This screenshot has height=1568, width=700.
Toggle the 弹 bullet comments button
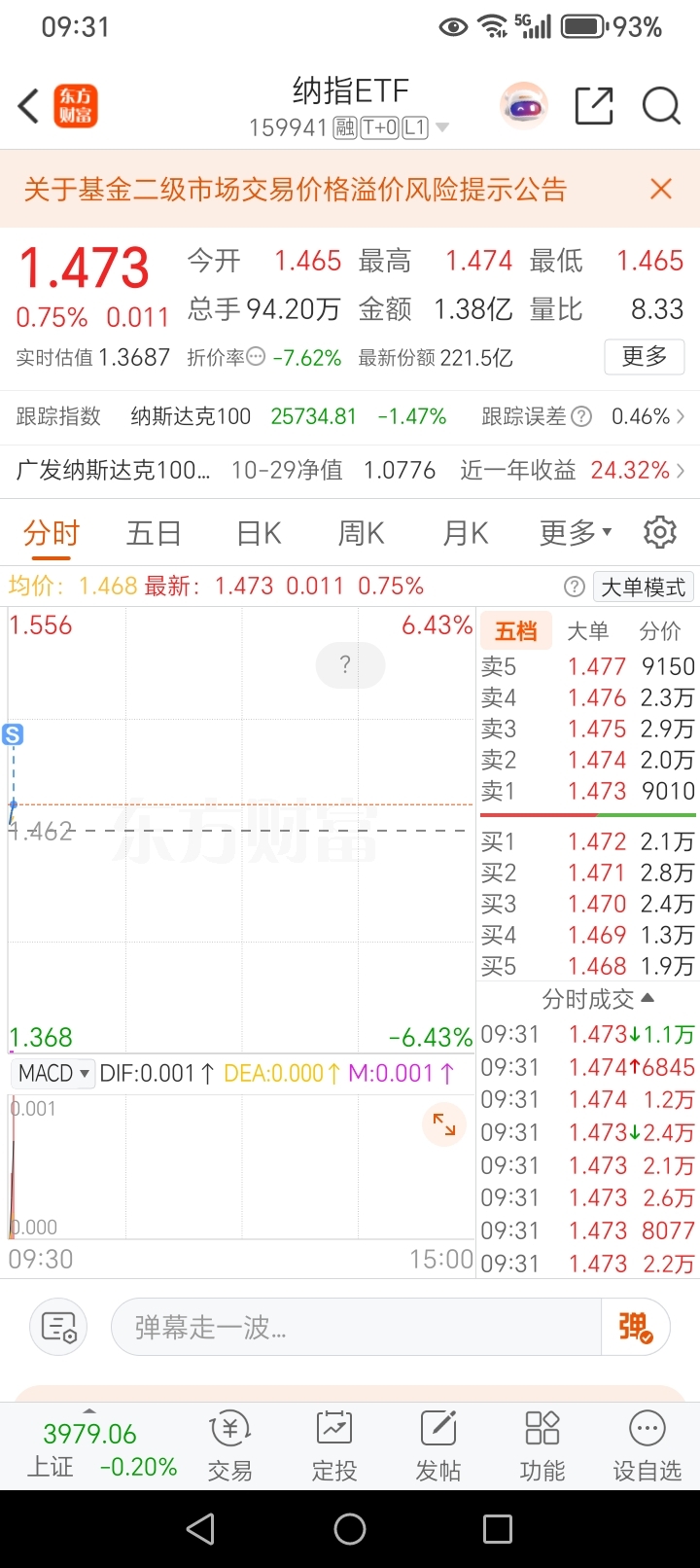[636, 1327]
